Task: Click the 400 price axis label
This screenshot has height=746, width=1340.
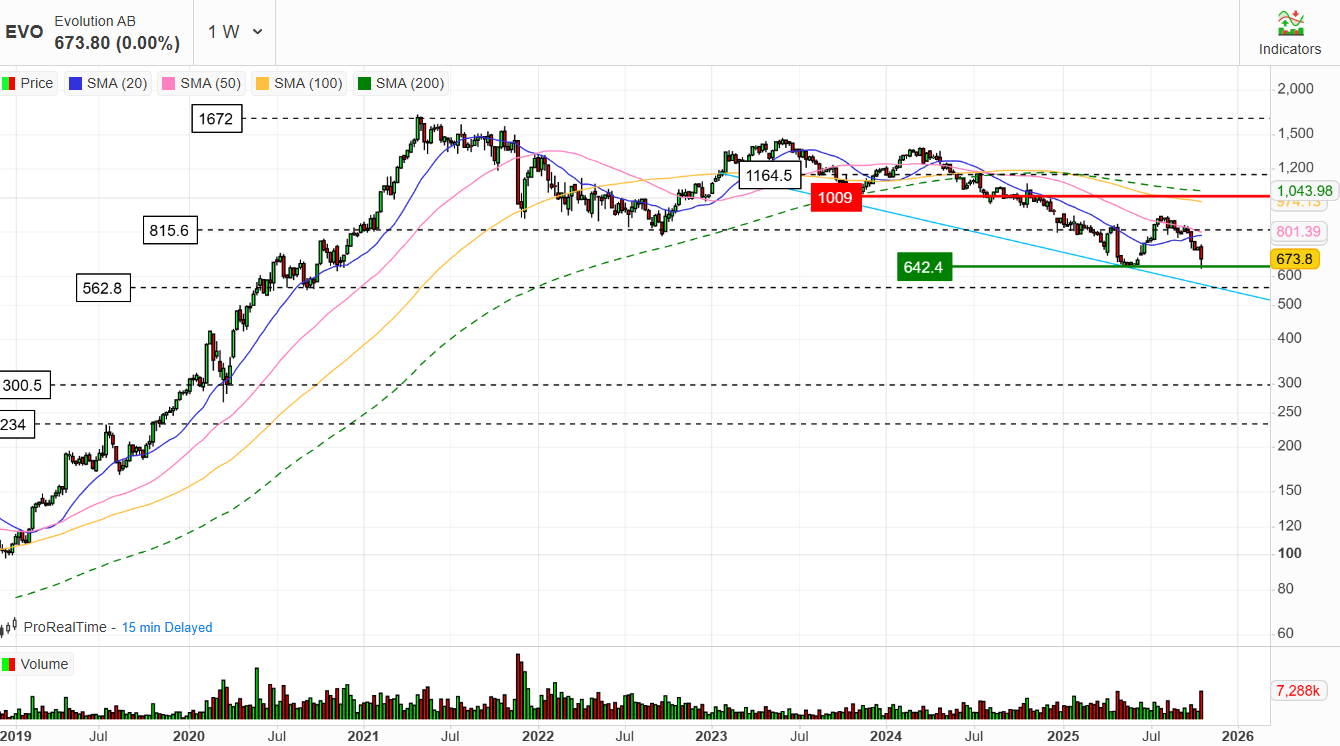Action: [x=1289, y=338]
